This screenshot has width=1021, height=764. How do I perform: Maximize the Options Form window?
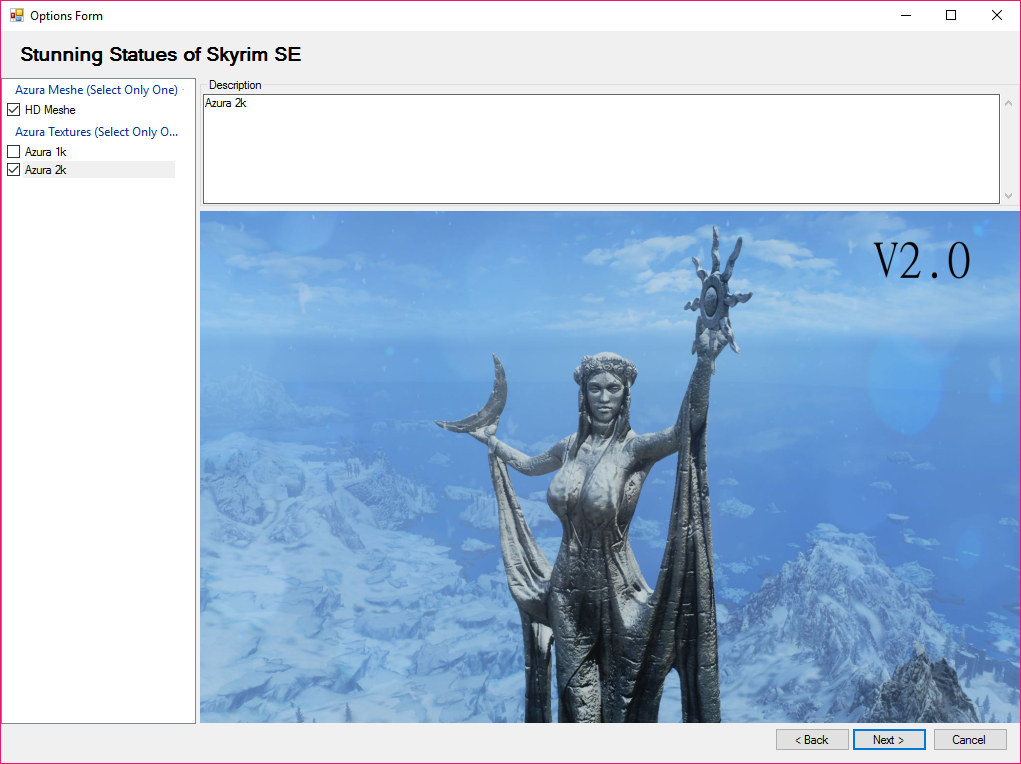click(951, 15)
